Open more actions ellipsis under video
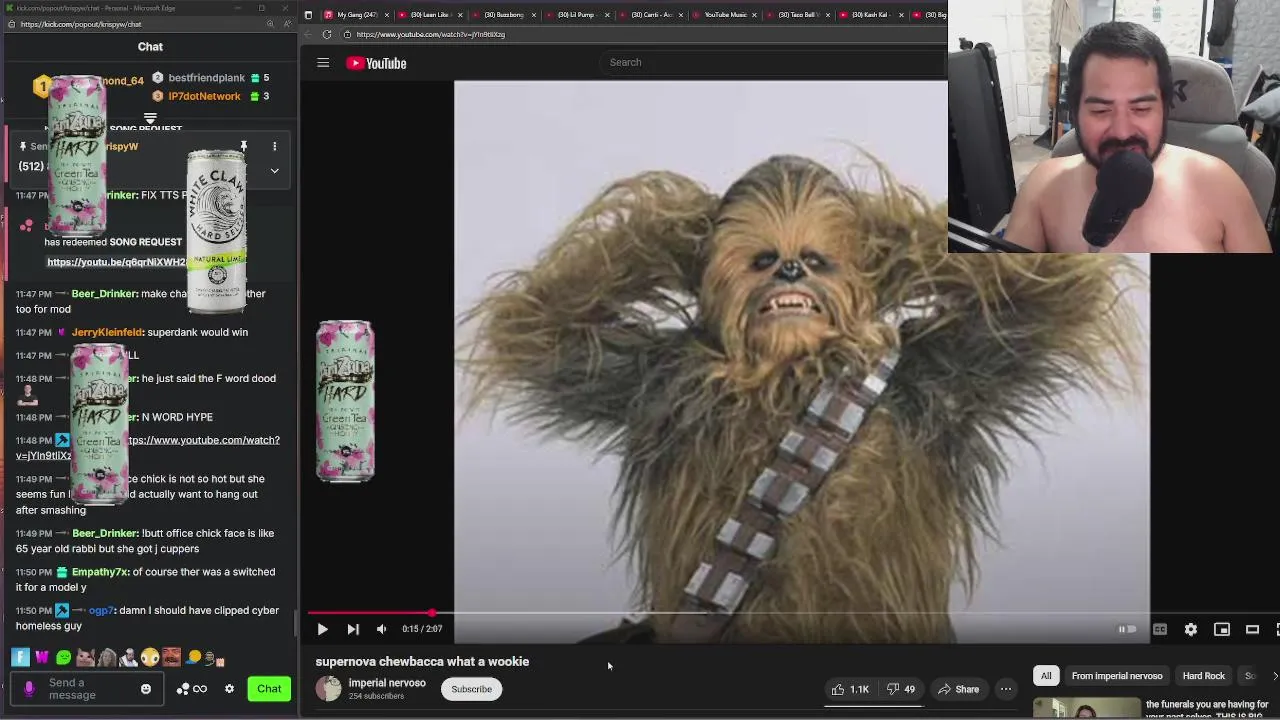The width and height of the screenshot is (1280, 720). pos(1006,689)
